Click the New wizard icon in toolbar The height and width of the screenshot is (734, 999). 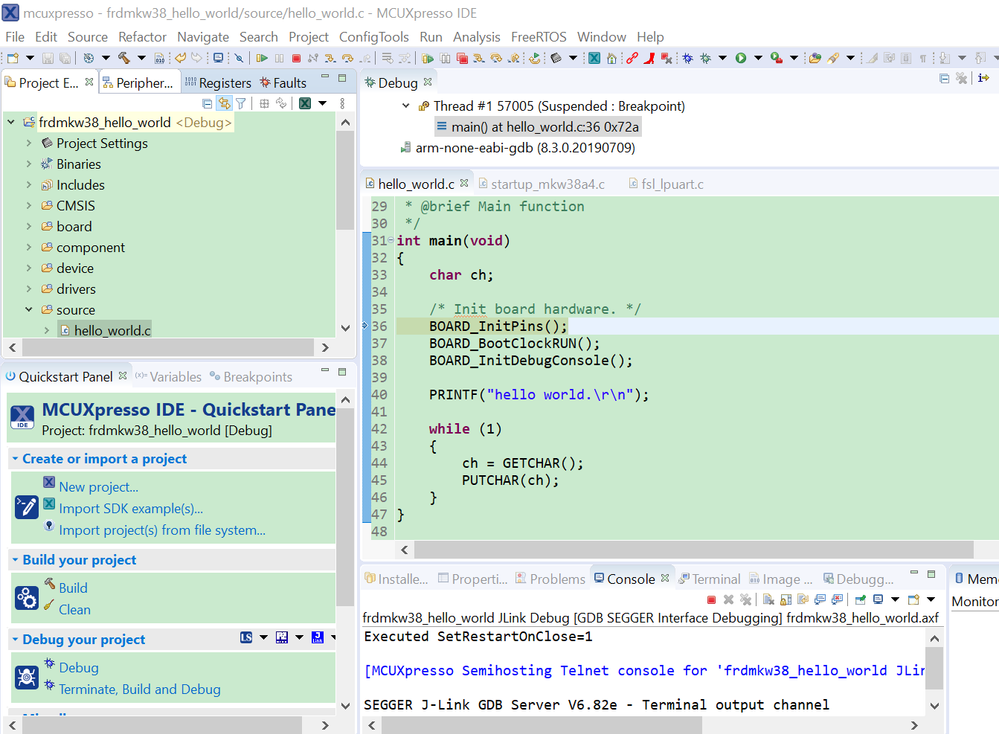[13, 58]
